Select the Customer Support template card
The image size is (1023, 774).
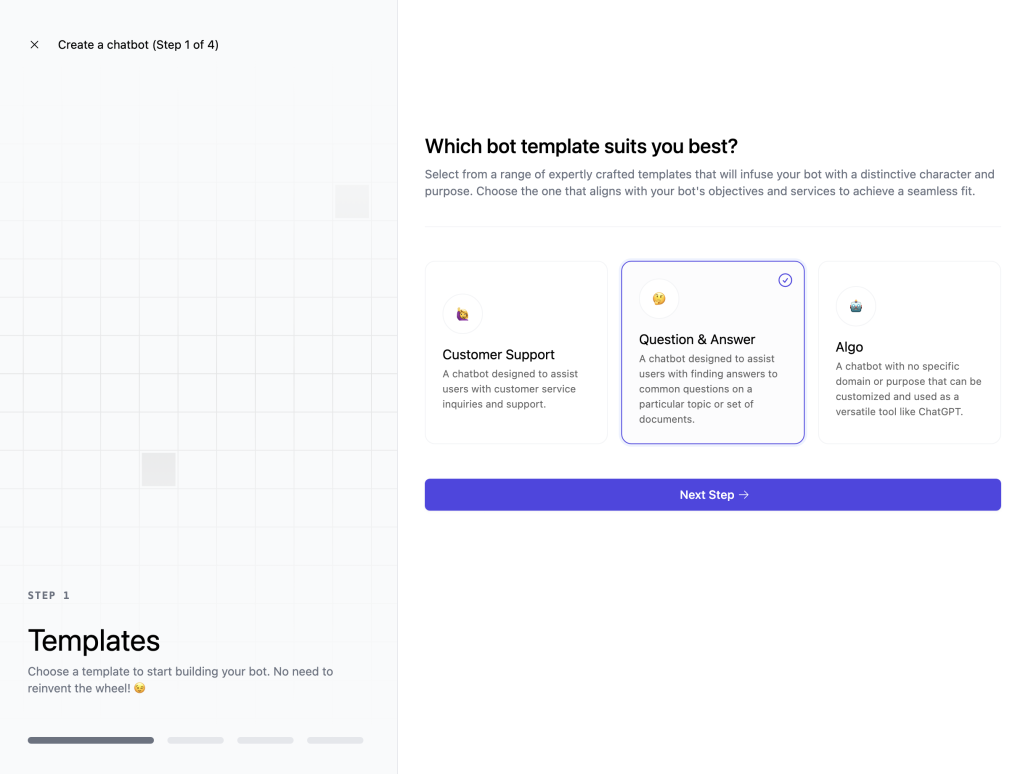(x=516, y=352)
